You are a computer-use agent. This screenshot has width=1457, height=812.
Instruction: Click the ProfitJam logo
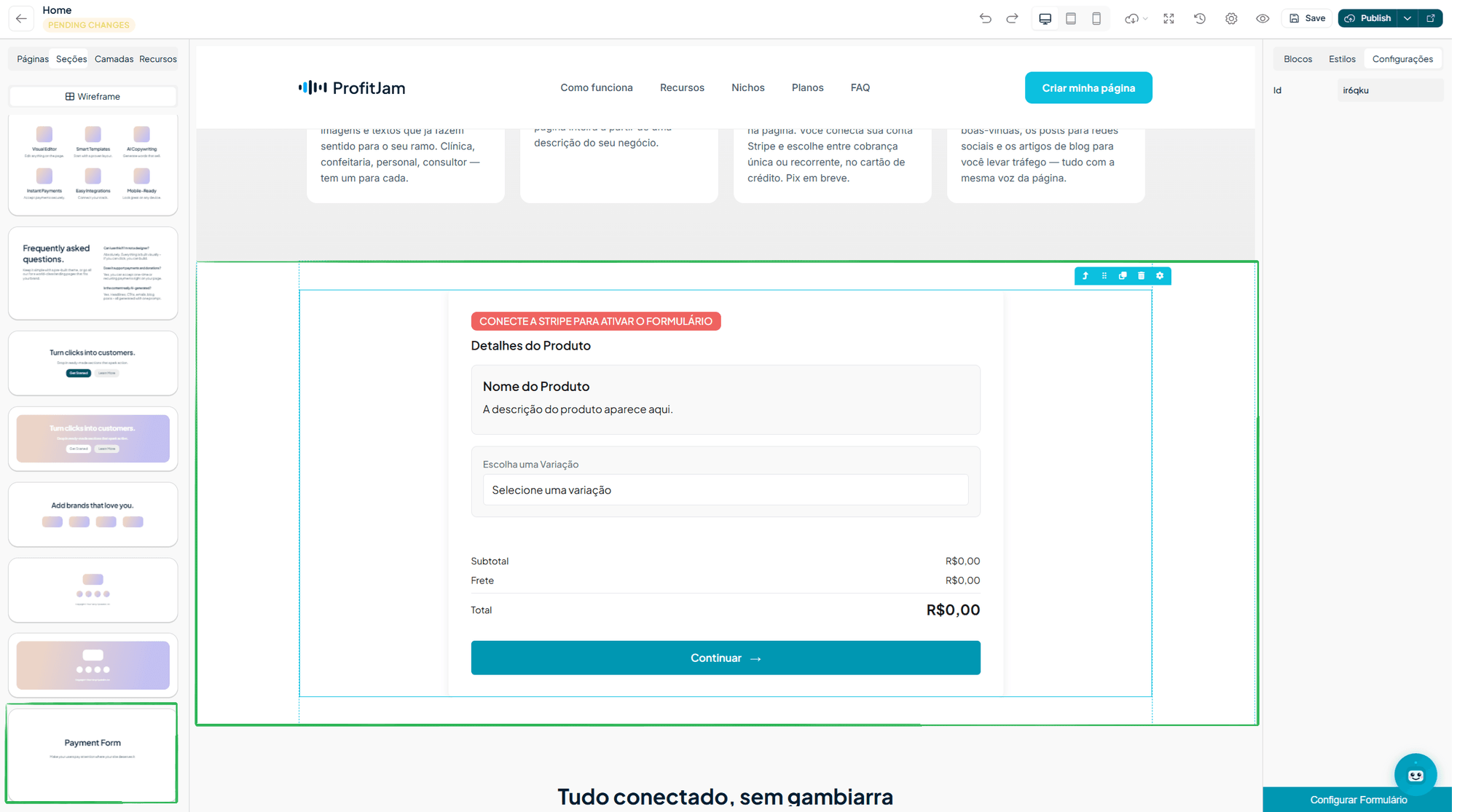(353, 88)
